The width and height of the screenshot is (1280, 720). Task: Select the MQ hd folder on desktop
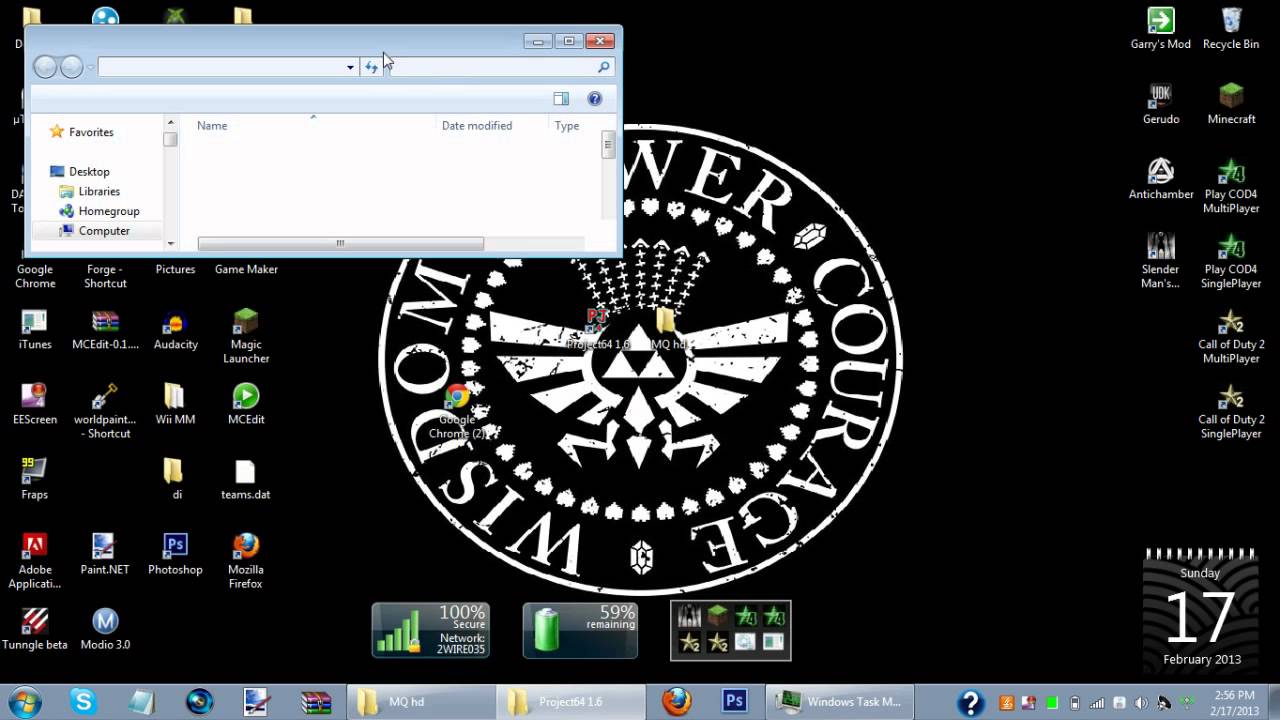point(666,329)
